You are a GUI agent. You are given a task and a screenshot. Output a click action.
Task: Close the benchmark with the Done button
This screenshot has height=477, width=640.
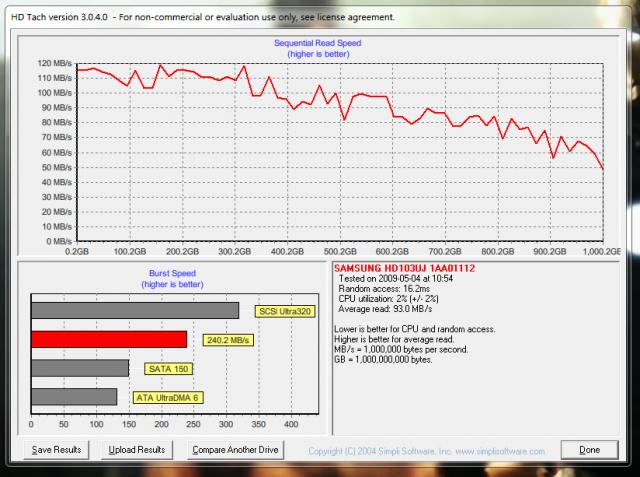(x=588, y=450)
